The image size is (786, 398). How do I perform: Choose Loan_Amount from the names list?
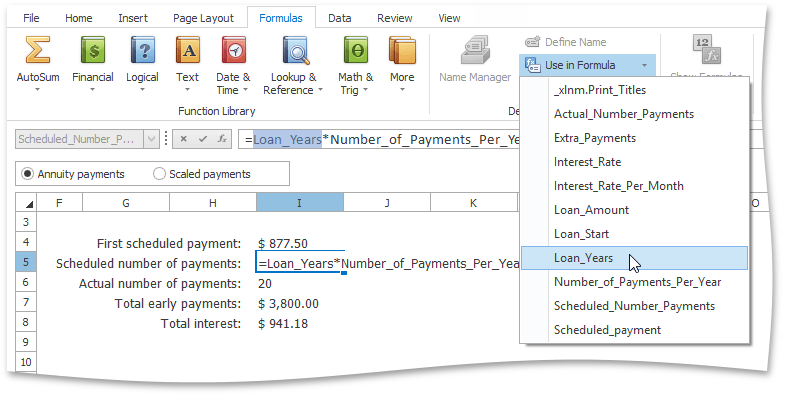(x=635, y=210)
